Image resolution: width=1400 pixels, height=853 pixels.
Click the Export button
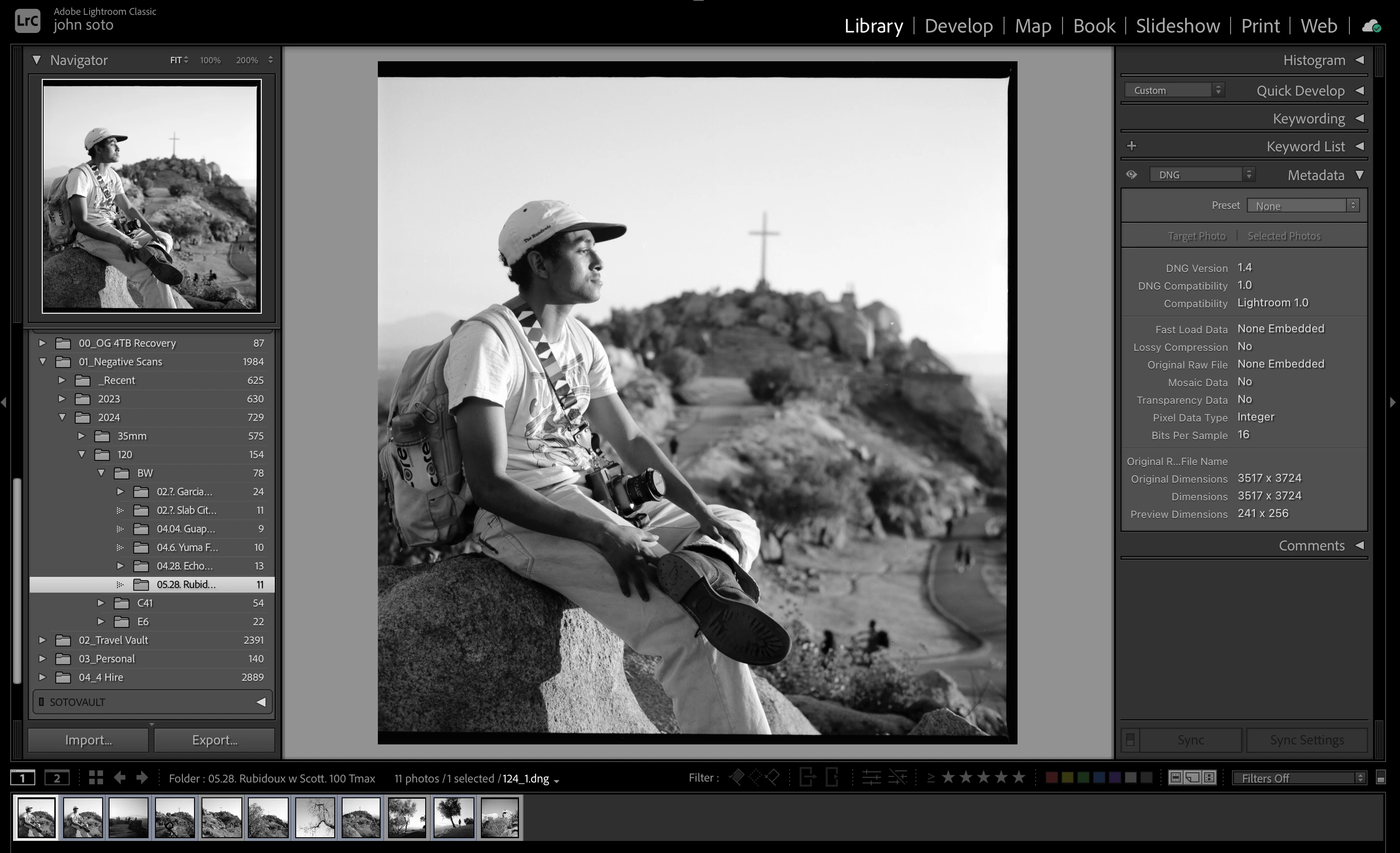[x=214, y=740]
